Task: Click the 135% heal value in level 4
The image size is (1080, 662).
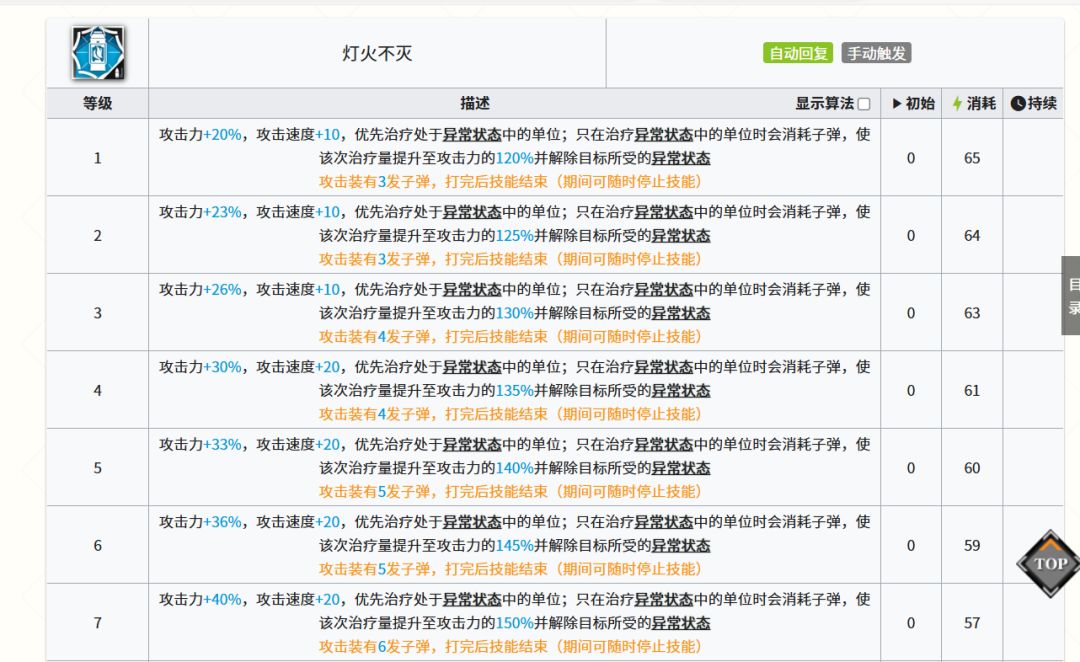Action: coord(515,391)
